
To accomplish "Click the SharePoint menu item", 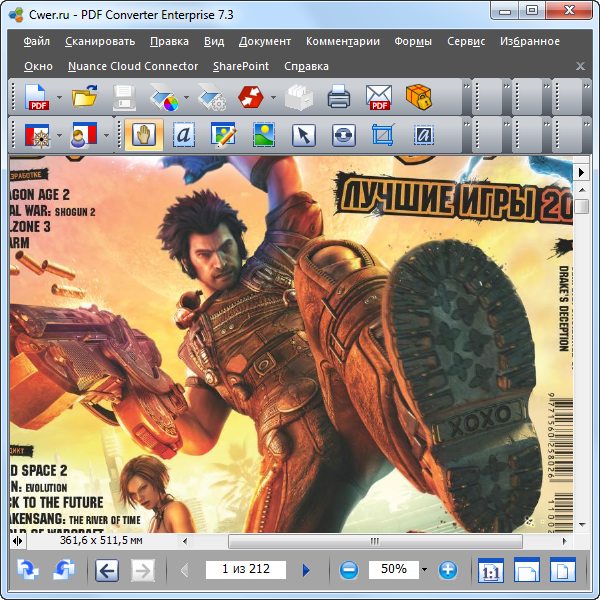I will pyautogui.click(x=241, y=66).
